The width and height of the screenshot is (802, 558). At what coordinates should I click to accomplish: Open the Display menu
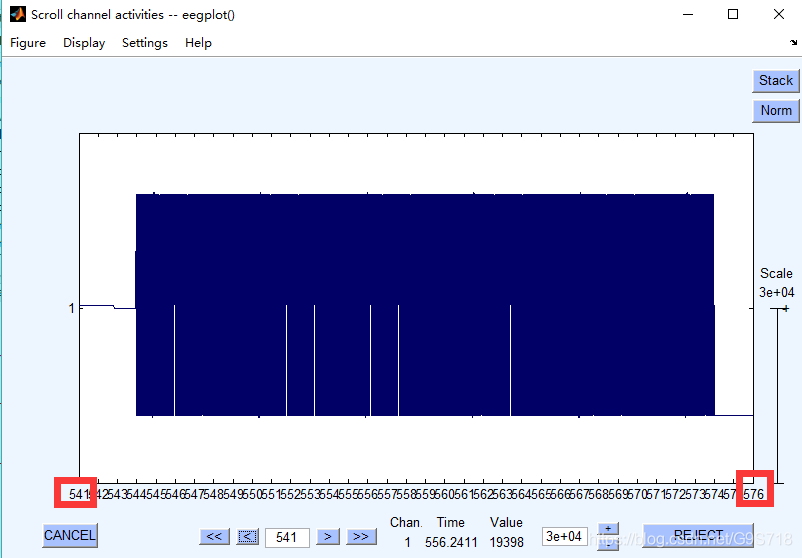pyautogui.click(x=84, y=43)
